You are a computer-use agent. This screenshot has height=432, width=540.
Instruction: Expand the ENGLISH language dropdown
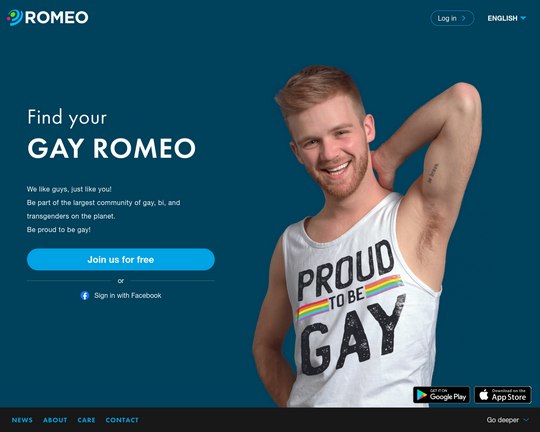507,18
